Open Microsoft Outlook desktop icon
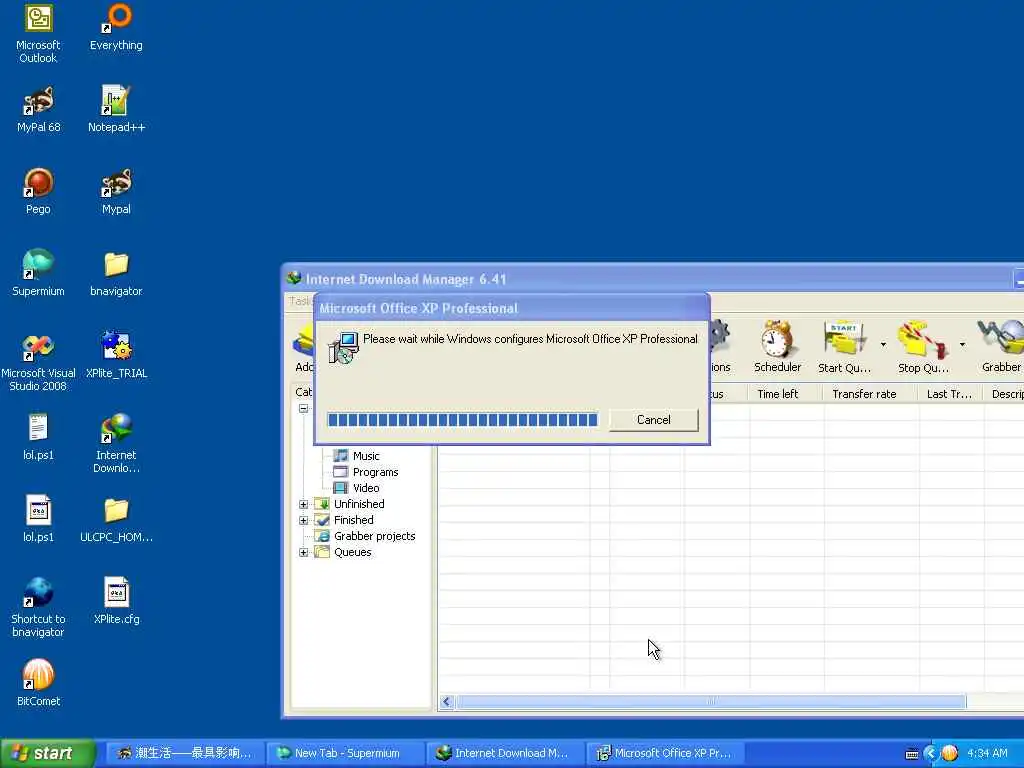Viewport: 1024px width, 768px height. click(x=39, y=34)
